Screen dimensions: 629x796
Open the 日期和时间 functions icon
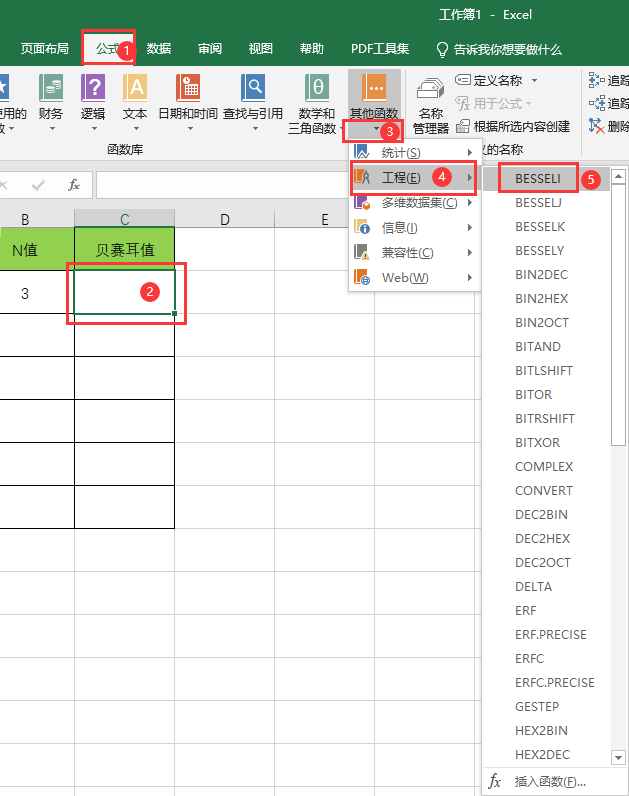[188, 88]
